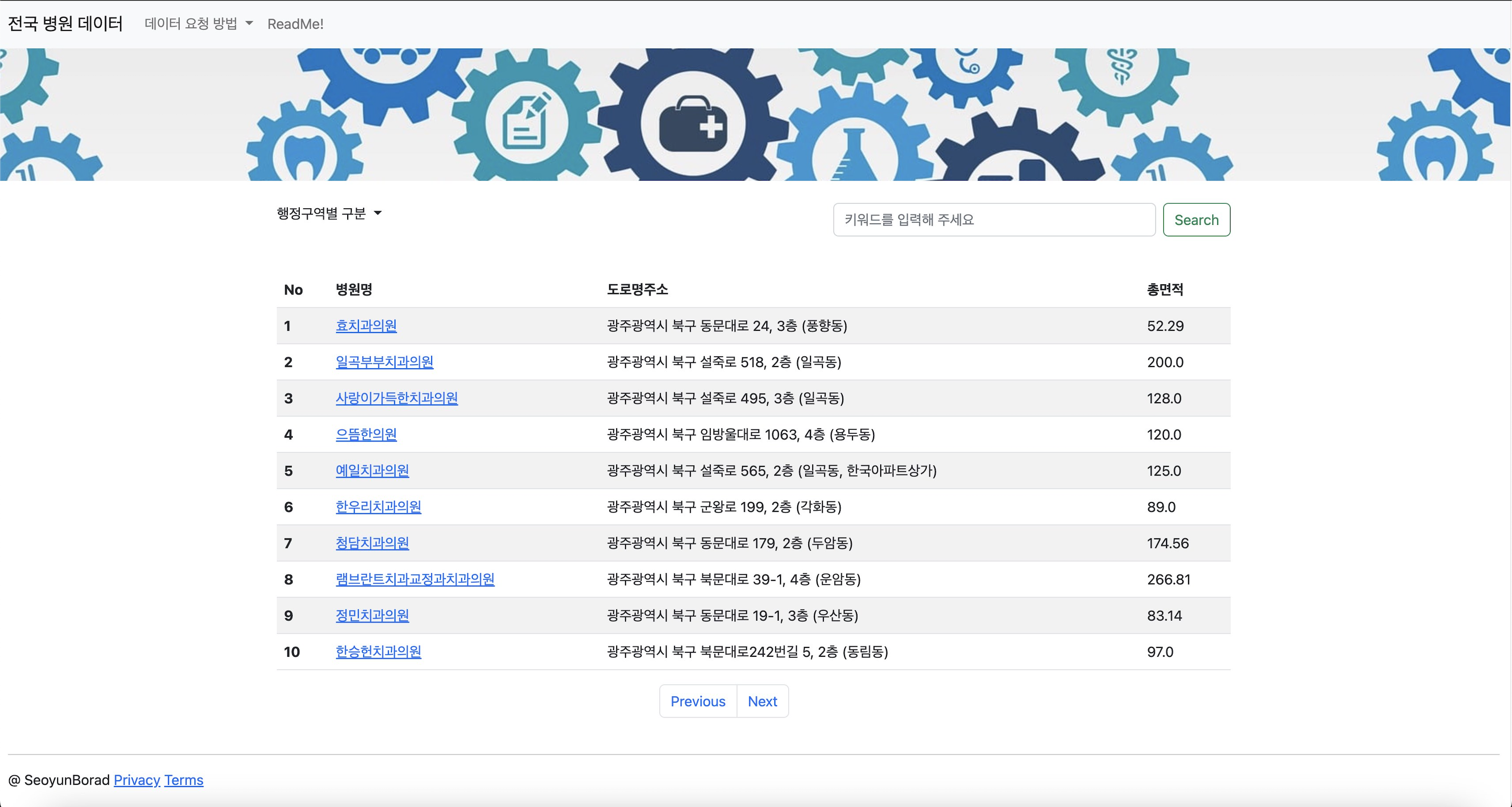Go to the Next page
The image size is (1512, 807).
pyautogui.click(x=762, y=701)
